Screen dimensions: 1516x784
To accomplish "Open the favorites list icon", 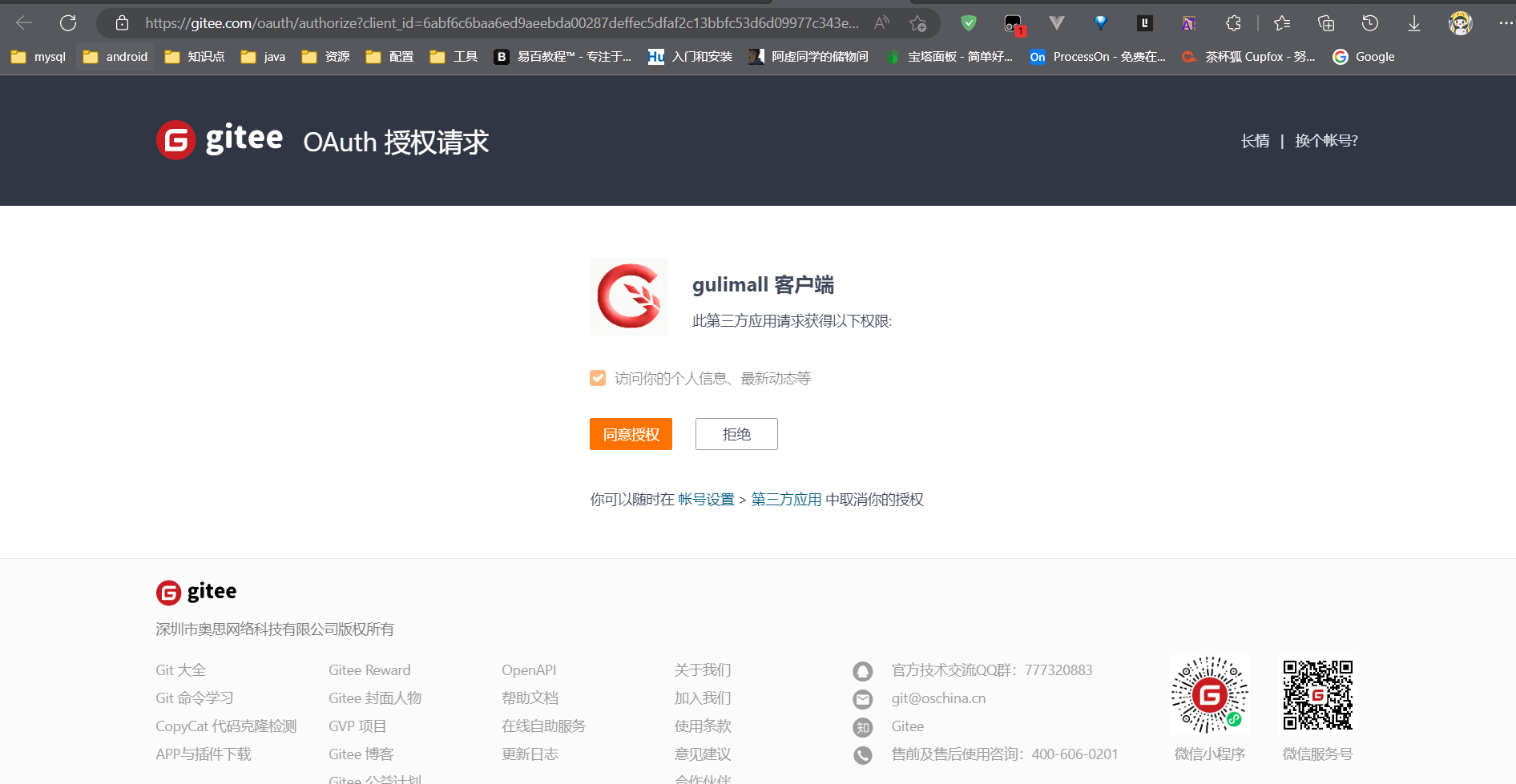I will 1282,23.
